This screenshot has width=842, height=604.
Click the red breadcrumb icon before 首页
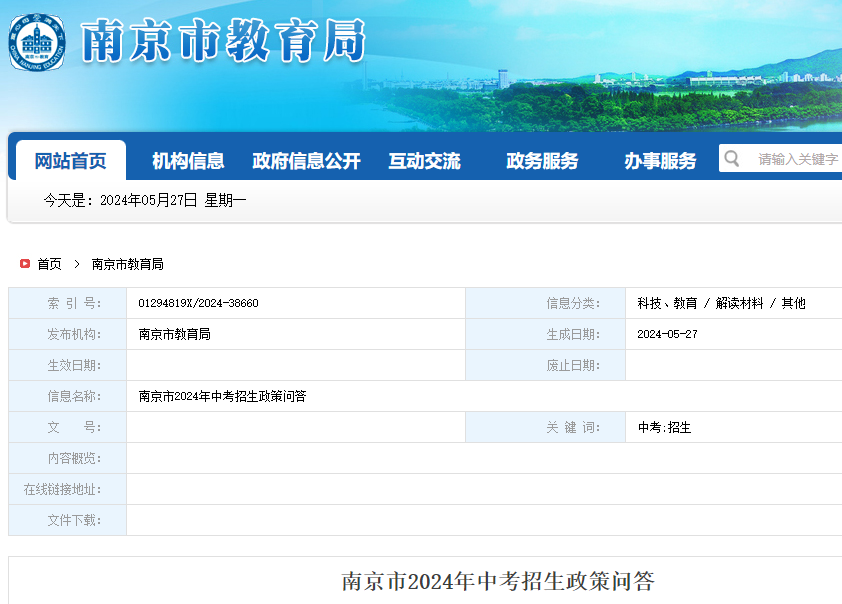(x=25, y=264)
